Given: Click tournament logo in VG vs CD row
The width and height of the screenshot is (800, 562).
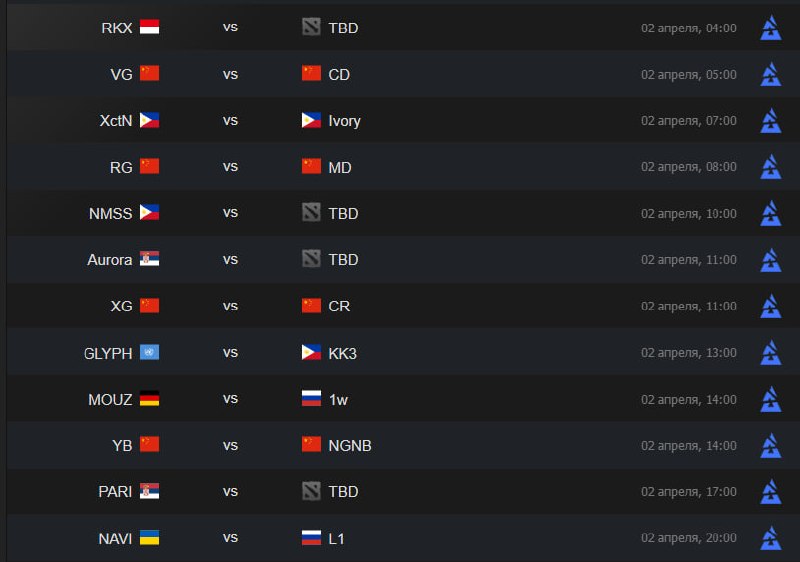Looking at the screenshot, I should coord(770,74).
